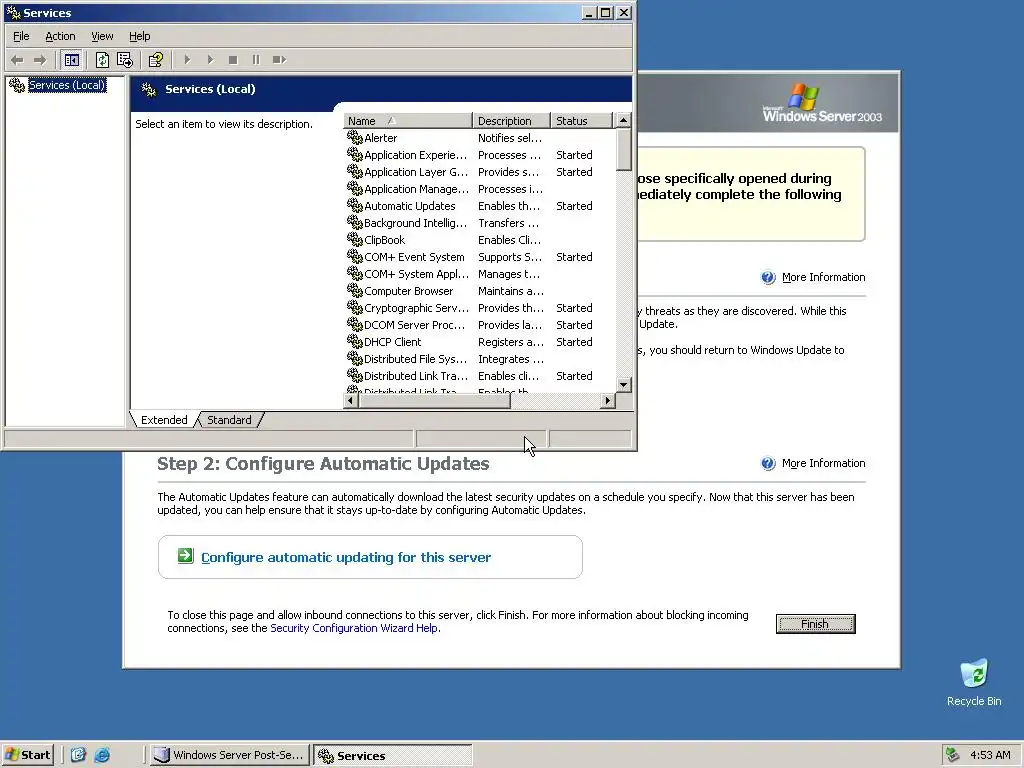Click the Back arrow toolbar icon
The height and width of the screenshot is (768, 1024).
[17, 60]
